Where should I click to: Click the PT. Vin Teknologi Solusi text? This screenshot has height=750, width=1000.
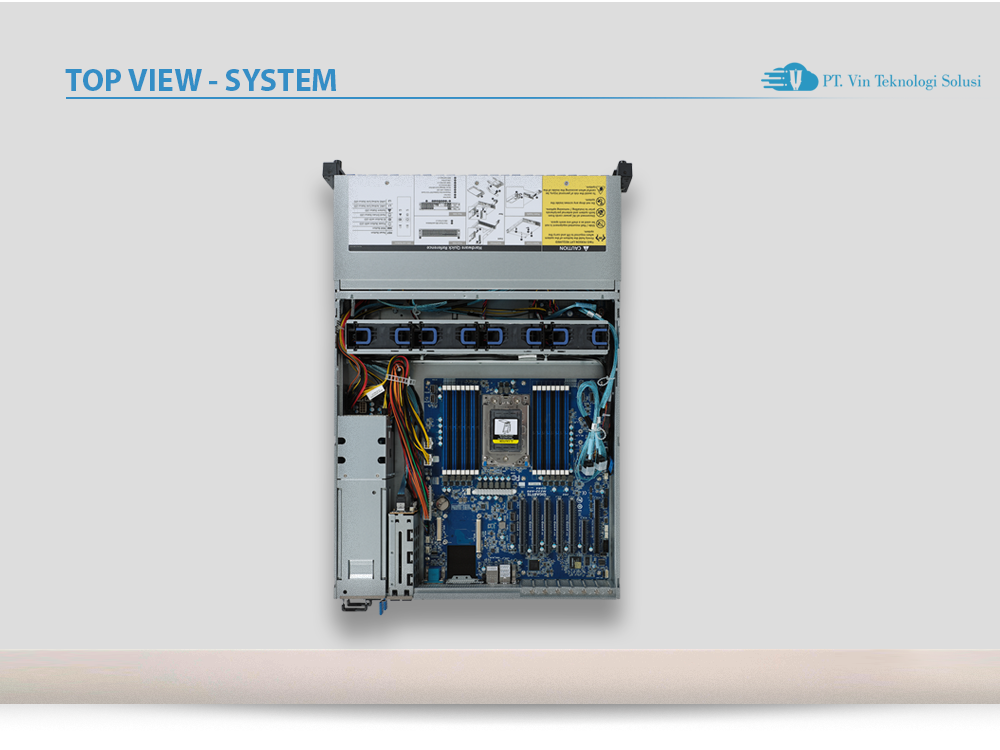[x=901, y=81]
